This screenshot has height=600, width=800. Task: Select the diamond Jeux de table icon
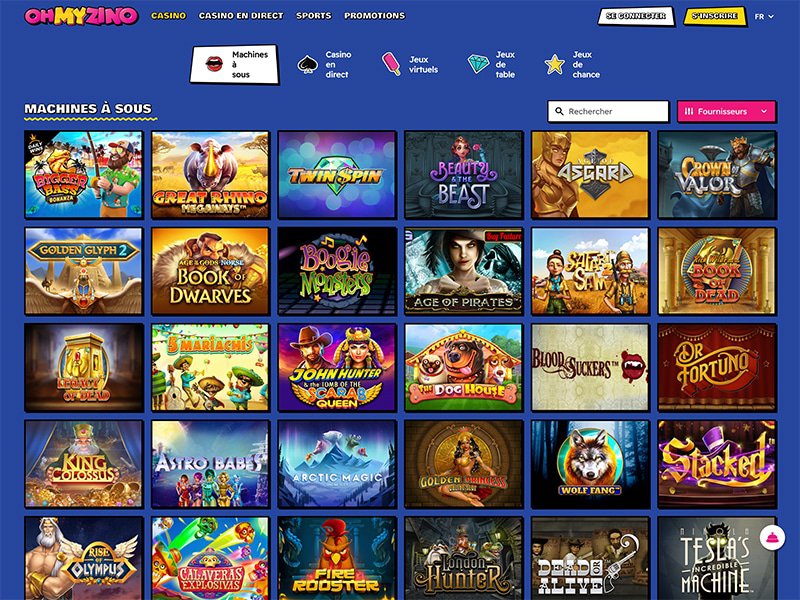point(478,64)
